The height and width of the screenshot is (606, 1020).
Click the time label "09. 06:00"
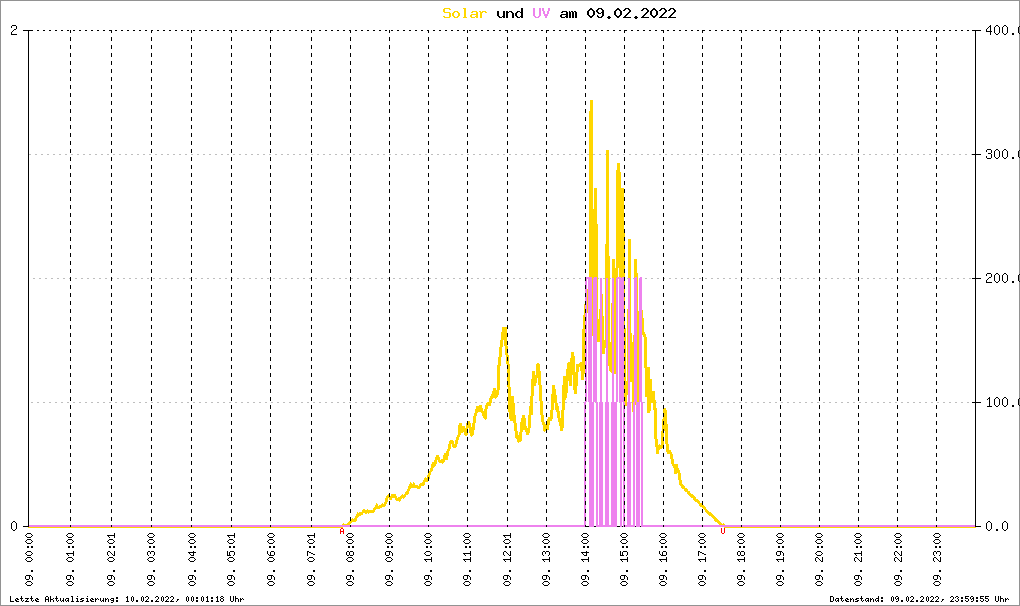[x=271, y=560]
